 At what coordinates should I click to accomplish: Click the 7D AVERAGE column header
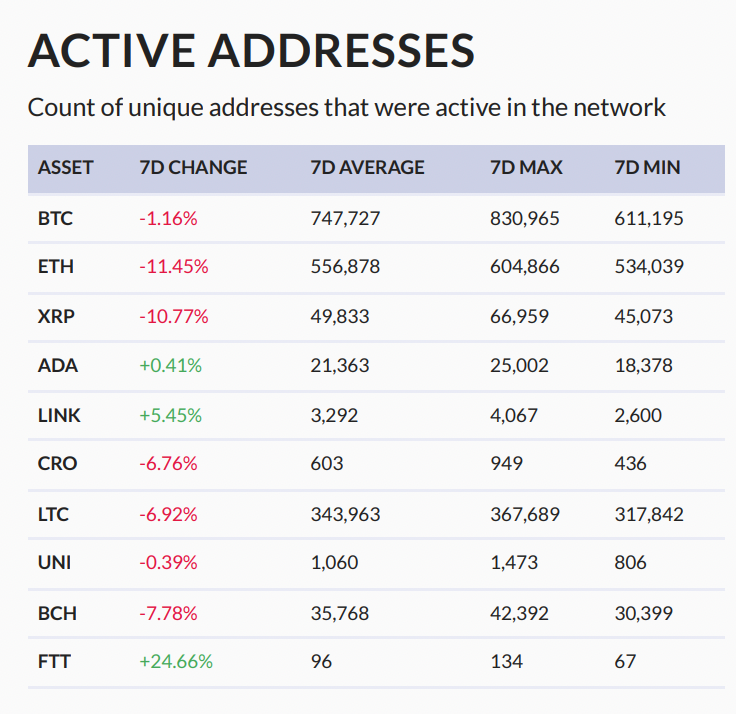tap(368, 168)
